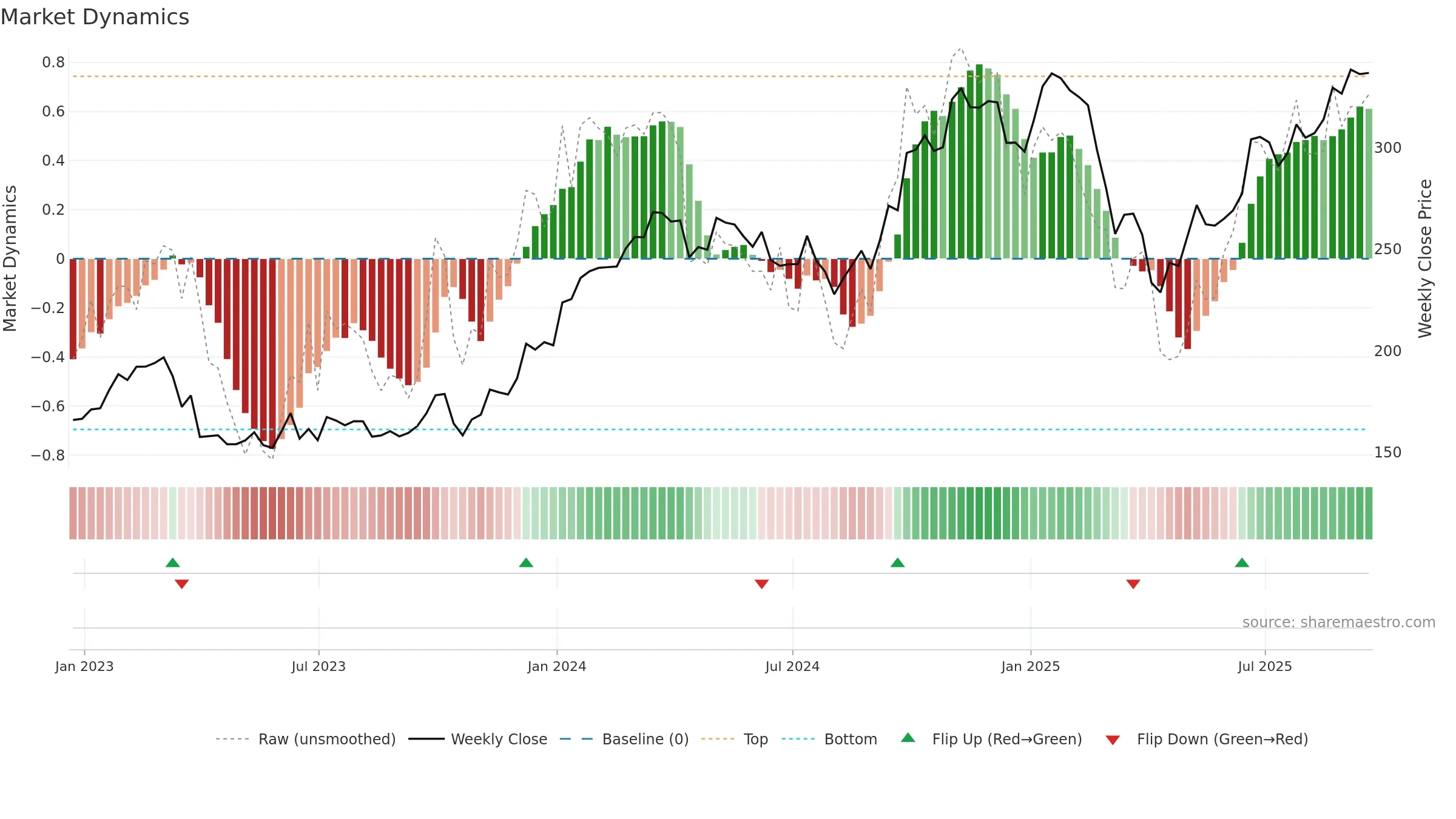Click the Market Dynamics y-axis title
The height and width of the screenshot is (819, 1456).
10,258
